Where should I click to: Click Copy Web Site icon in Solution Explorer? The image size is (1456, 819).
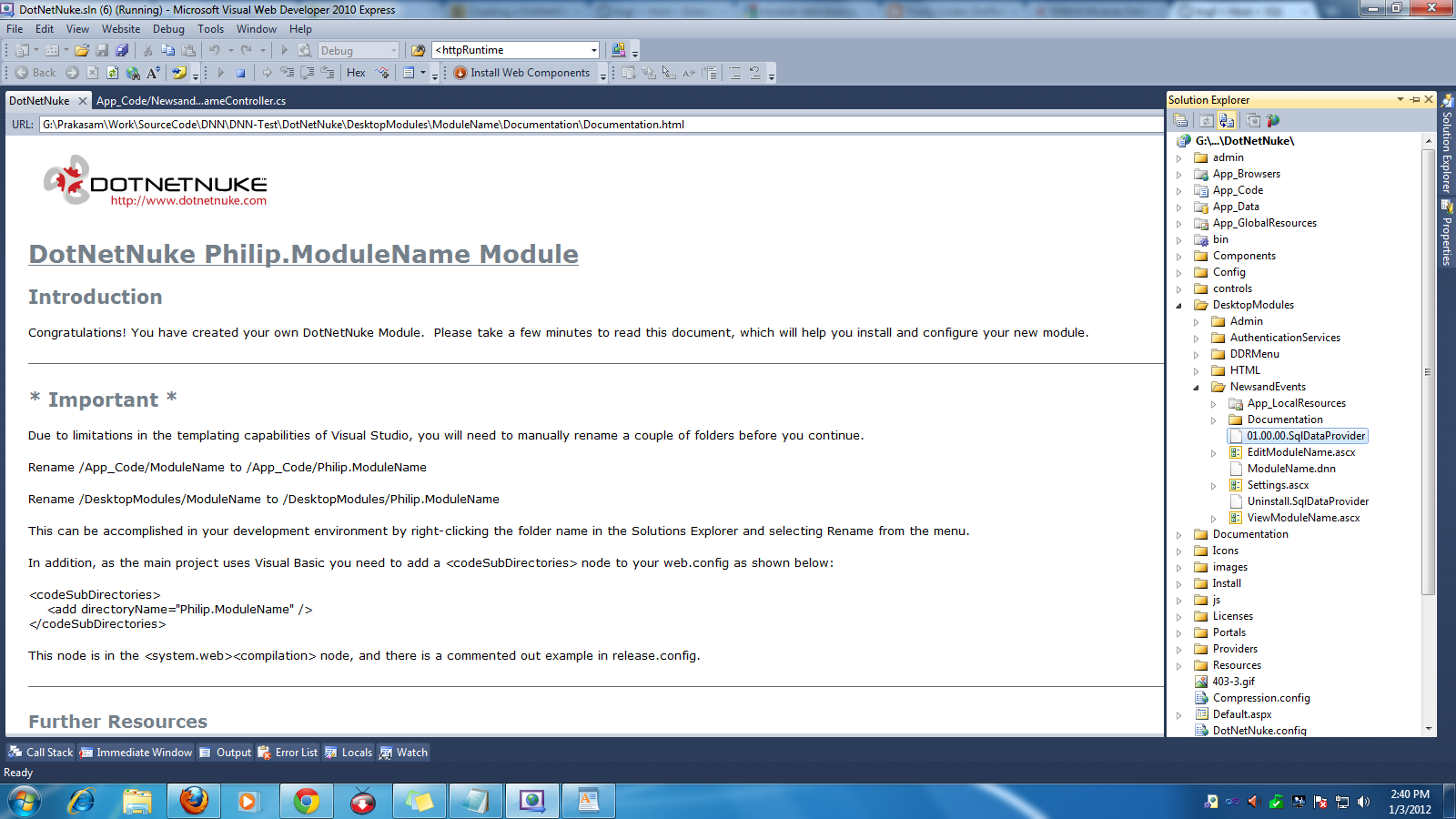tap(1253, 120)
